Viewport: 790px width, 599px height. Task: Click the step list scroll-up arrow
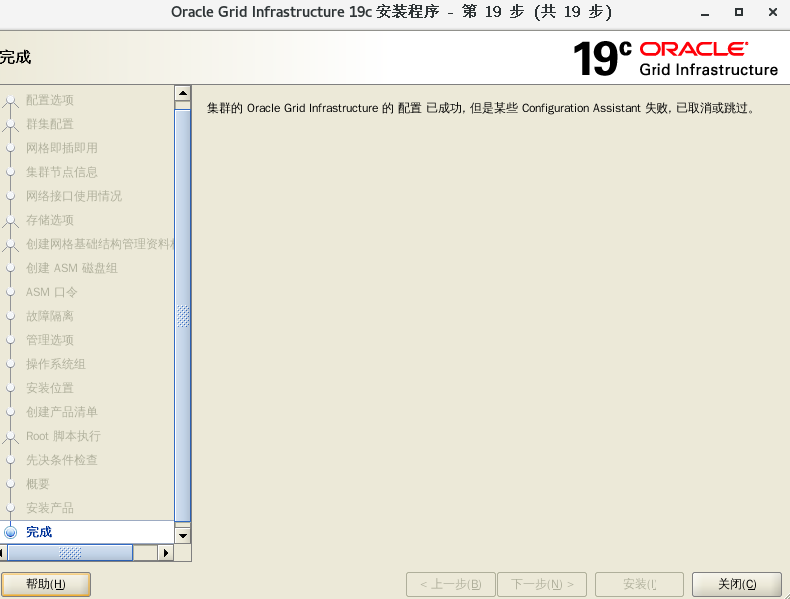(183, 93)
